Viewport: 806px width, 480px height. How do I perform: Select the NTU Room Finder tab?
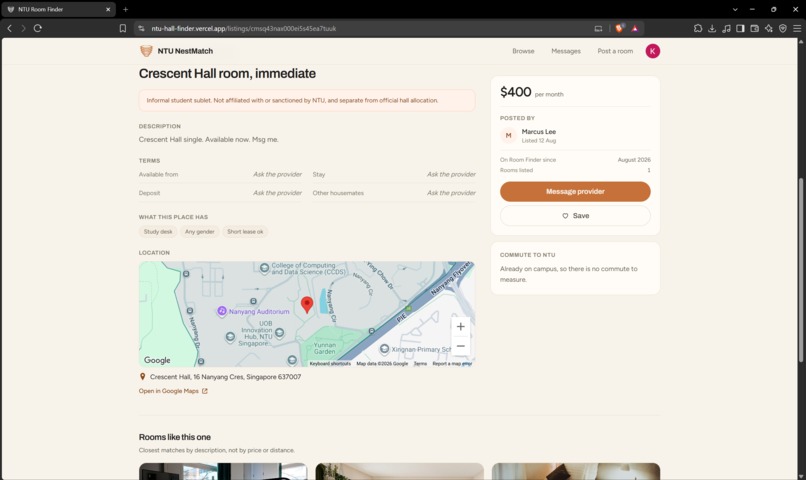(58, 9)
